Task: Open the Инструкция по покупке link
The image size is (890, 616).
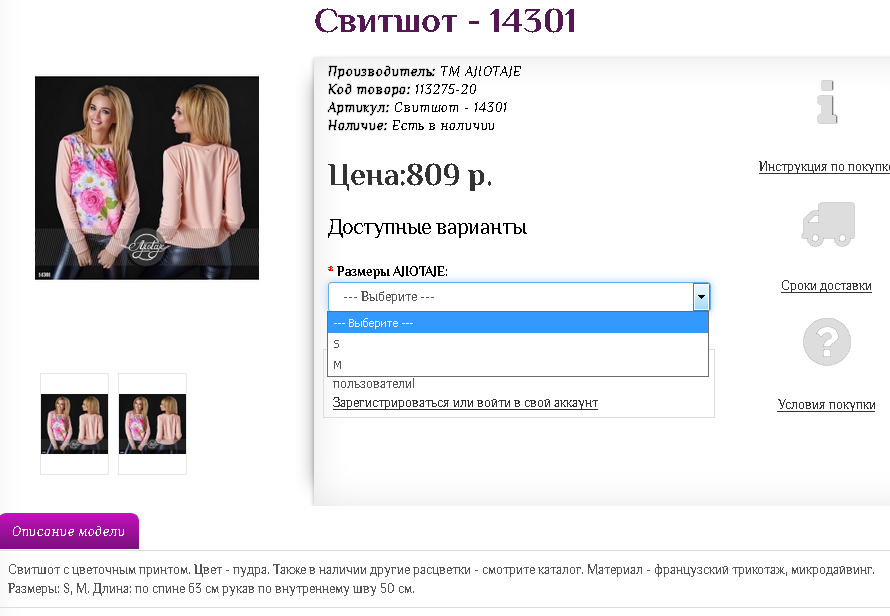Action: 824,167
